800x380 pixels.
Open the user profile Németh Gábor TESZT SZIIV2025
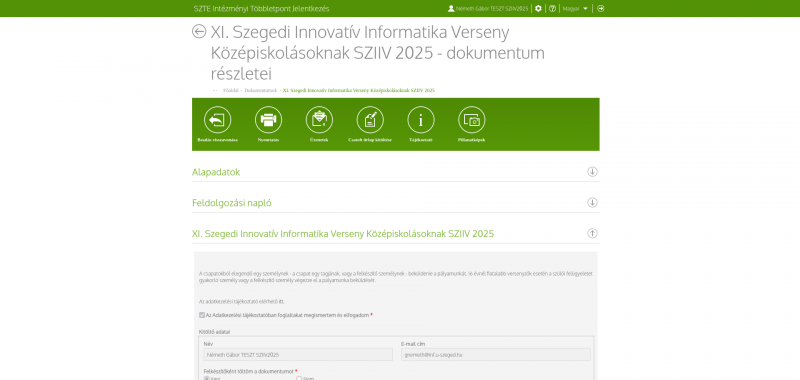(488, 9)
